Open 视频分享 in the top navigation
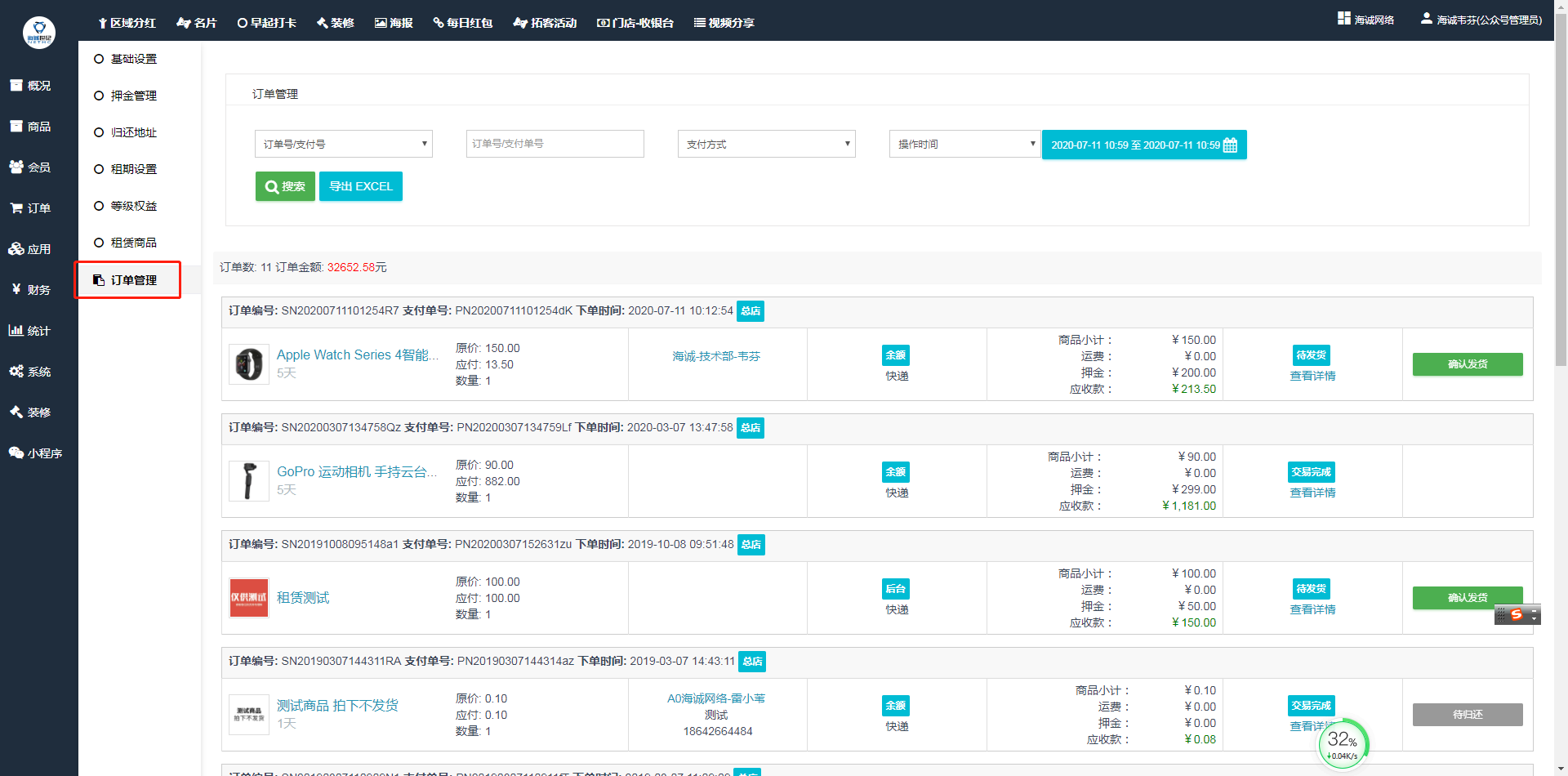1568x776 pixels. pyautogui.click(x=724, y=23)
